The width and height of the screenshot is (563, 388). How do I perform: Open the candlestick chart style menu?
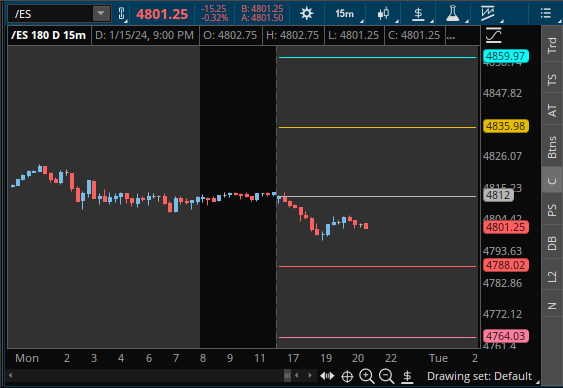click(383, 14)
